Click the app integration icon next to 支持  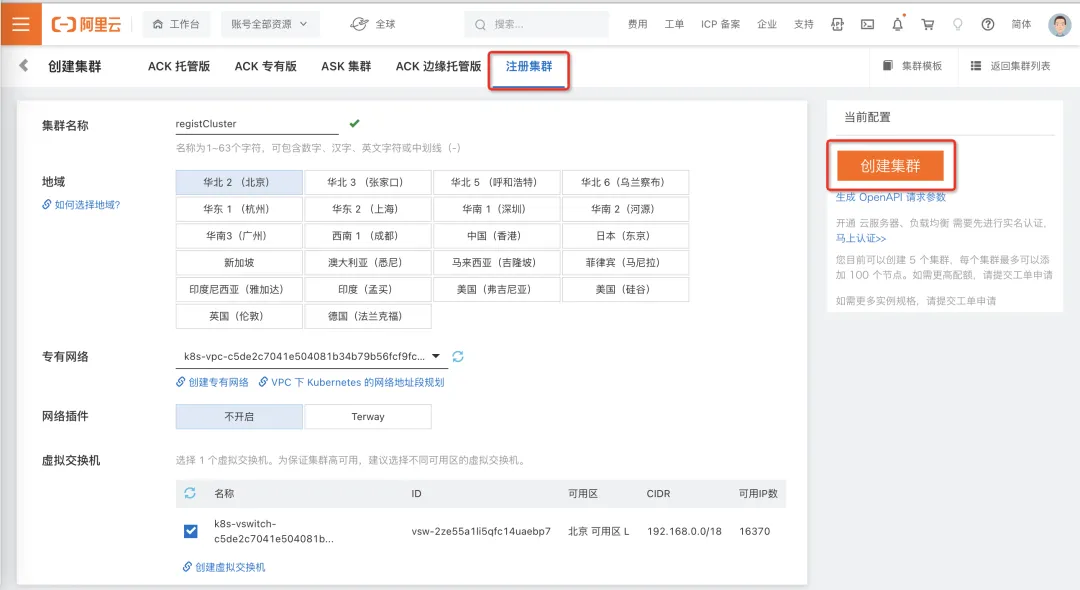tap(838, 24)
